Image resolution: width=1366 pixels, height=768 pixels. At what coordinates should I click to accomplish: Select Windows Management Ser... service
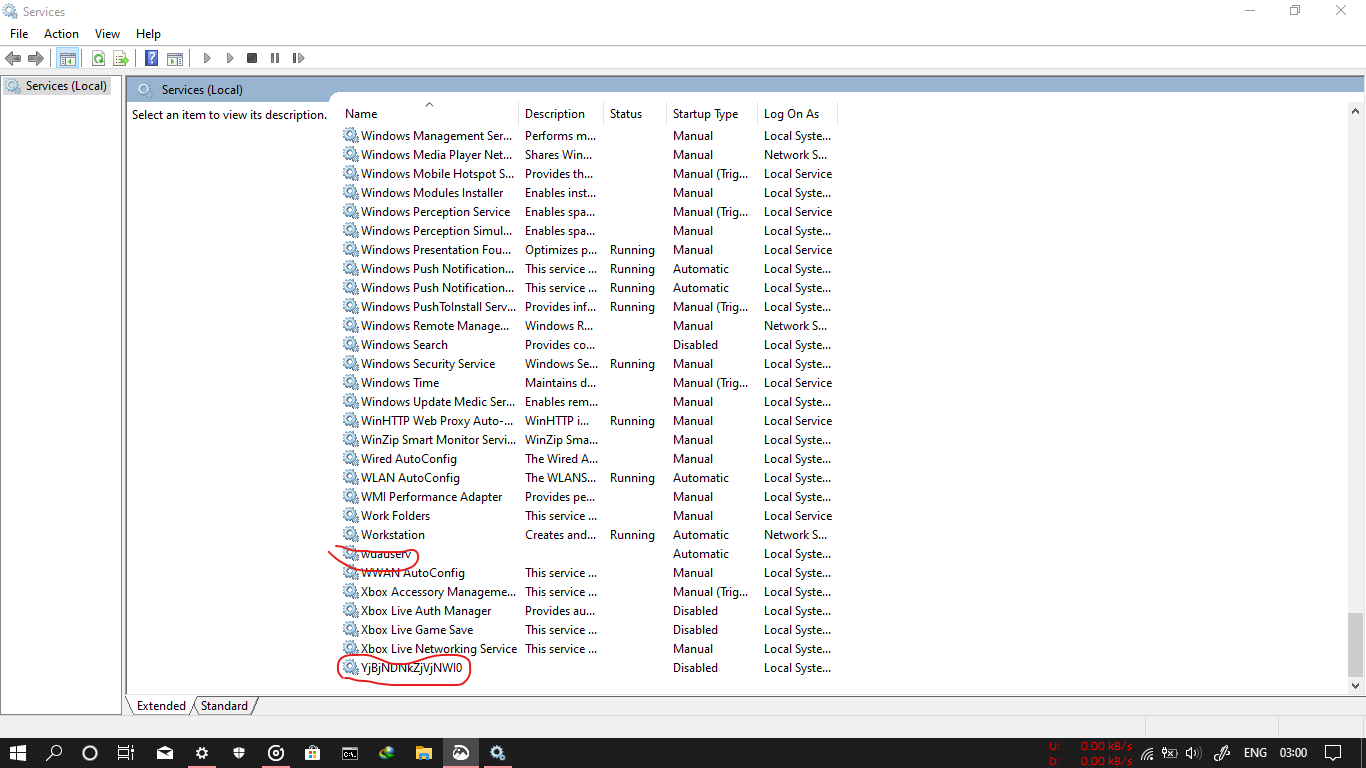point(589,136)
